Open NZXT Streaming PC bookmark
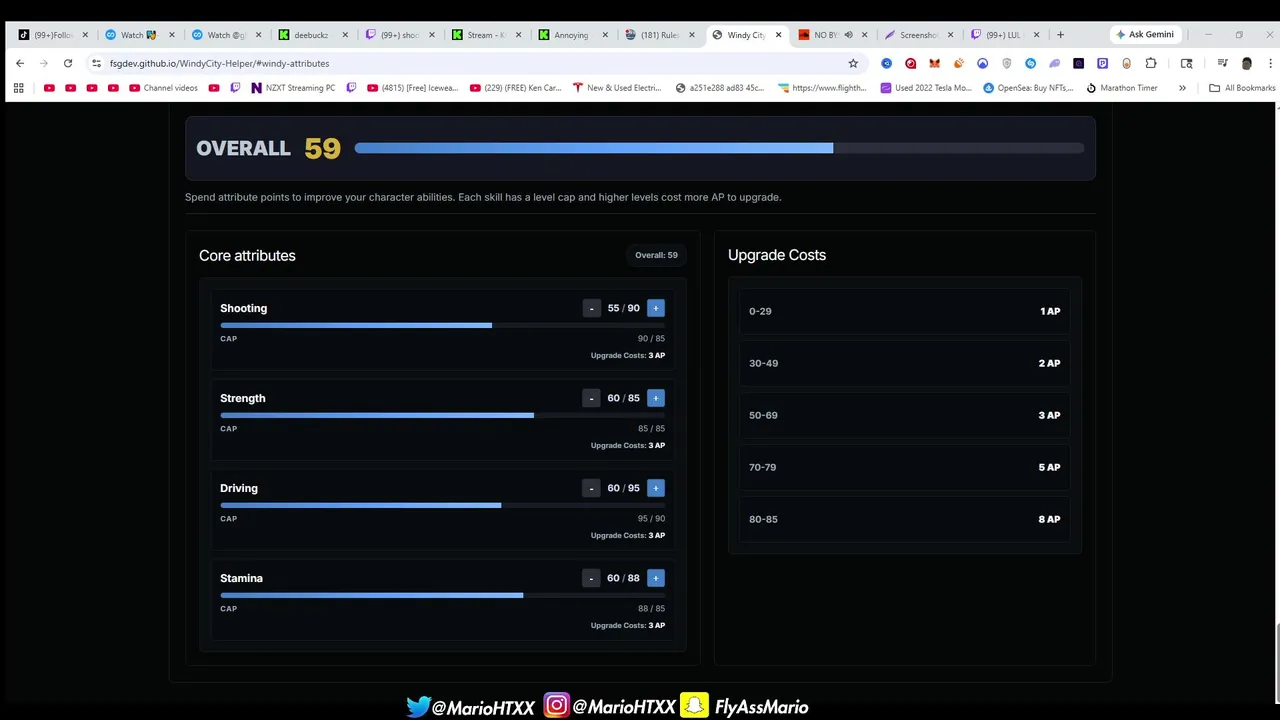Image resolution: width=1280 pixels, height=720 pixels. (293, 88)
